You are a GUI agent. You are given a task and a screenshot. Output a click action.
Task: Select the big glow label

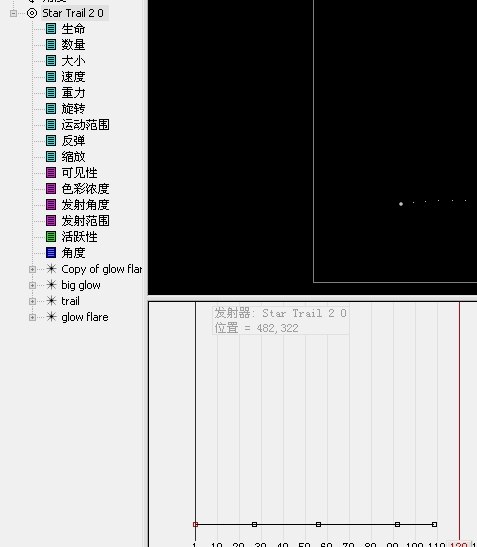coord(81,285)
